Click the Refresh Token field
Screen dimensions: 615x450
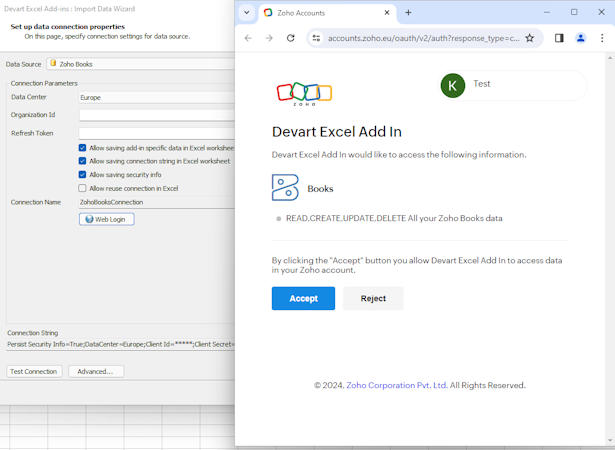156,133
